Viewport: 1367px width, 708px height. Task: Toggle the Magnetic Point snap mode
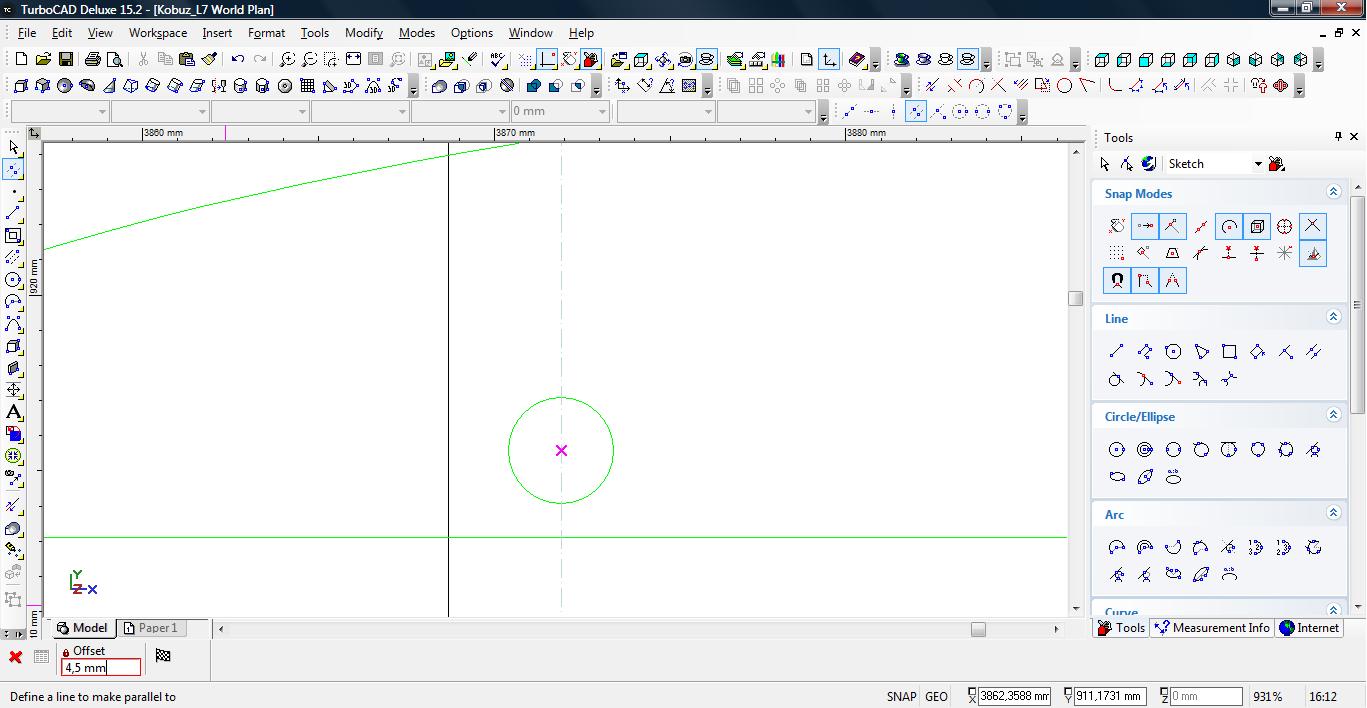1117,281
